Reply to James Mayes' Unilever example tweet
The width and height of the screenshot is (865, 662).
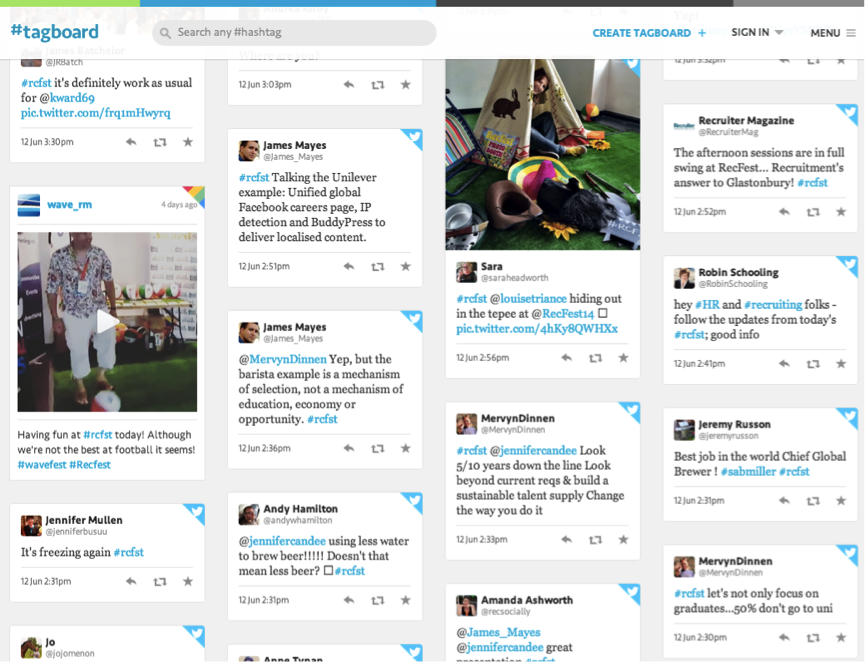[349, 266]
